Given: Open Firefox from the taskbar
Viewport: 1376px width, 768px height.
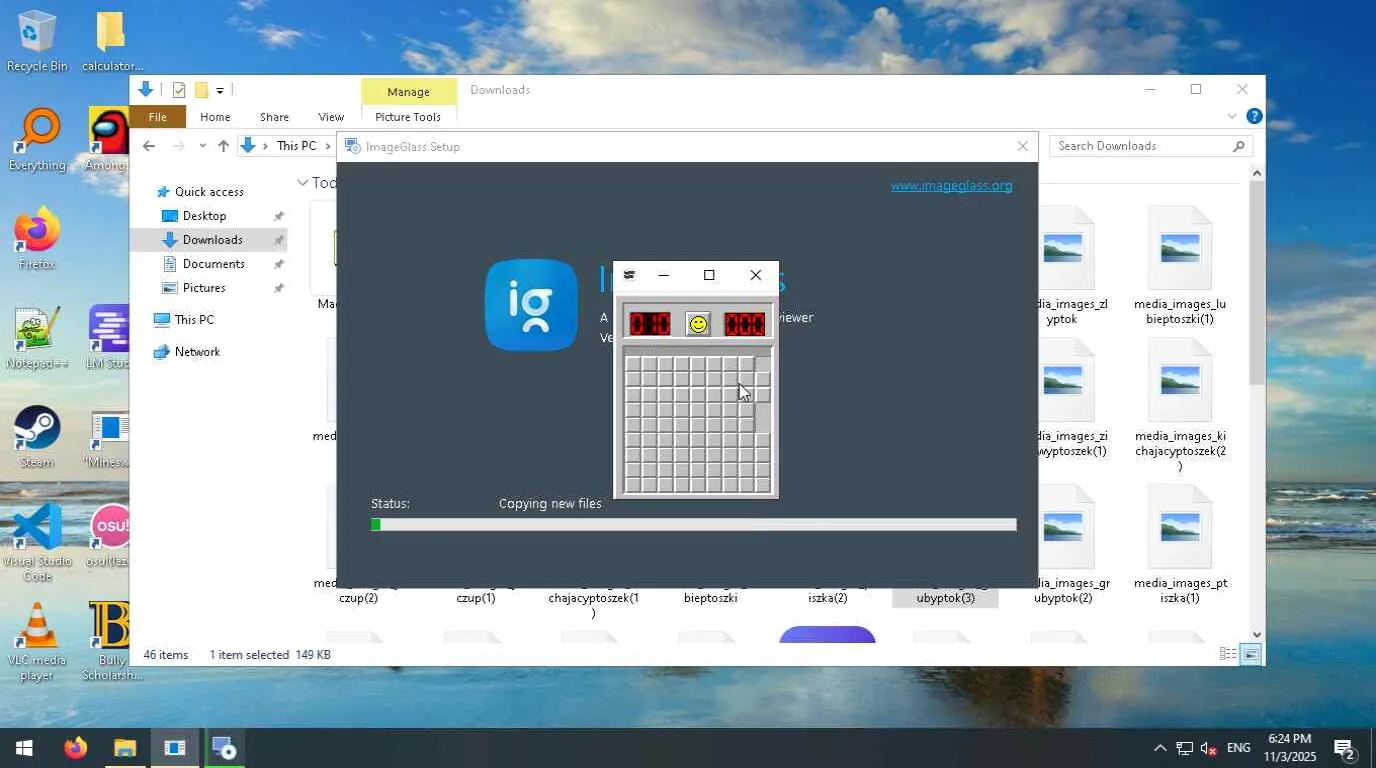Looking at the screenshot, I should pyautogui.click(x=75, y=748).
